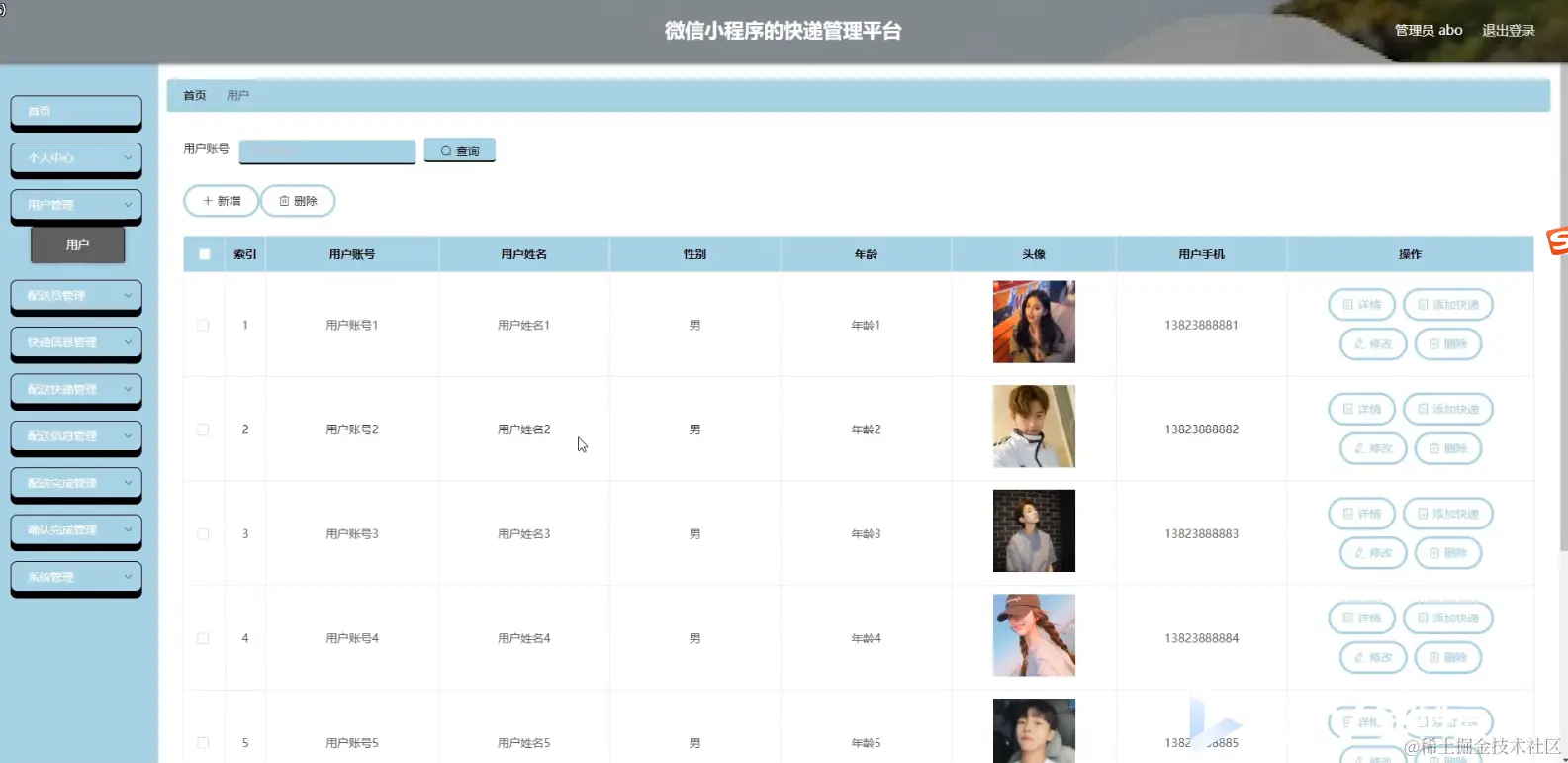Click the 用户账号4 cell

352,638
